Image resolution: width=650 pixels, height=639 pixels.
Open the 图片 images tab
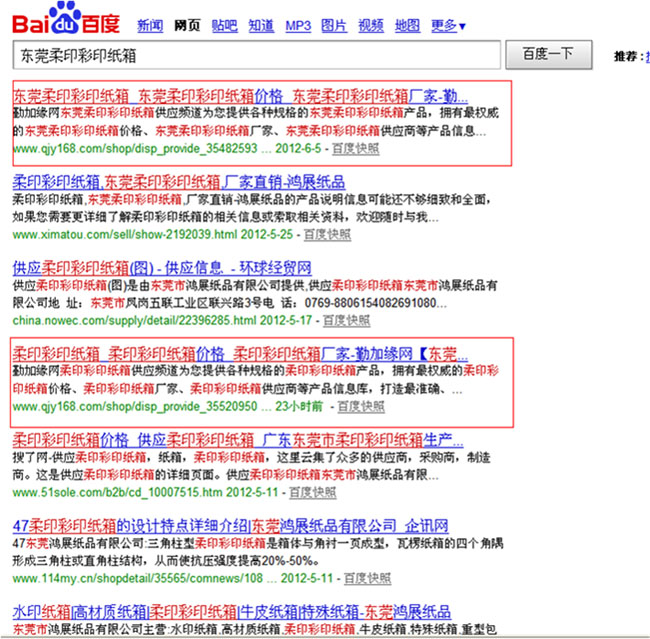[x=334, y=26]
